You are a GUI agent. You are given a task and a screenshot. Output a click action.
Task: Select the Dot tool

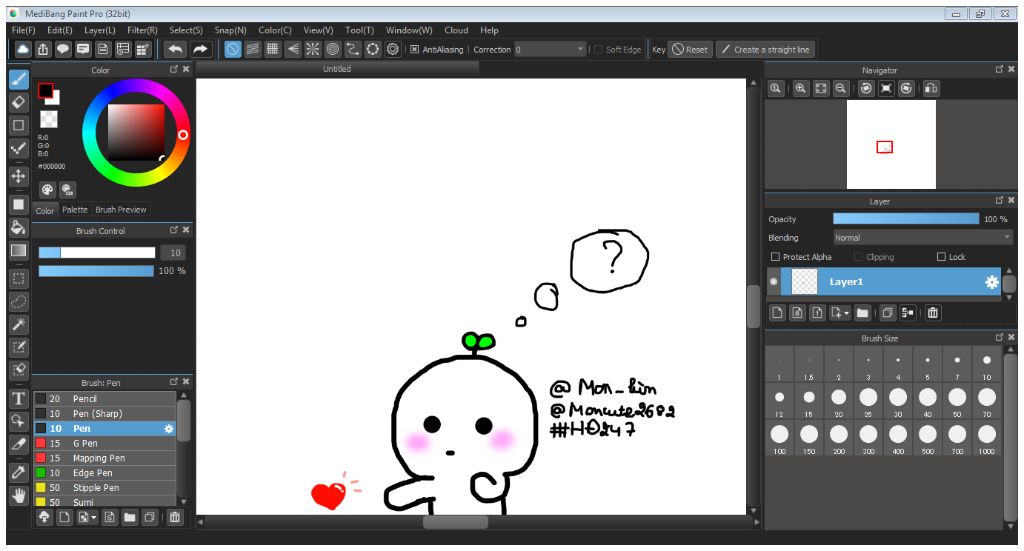[18, 148]
